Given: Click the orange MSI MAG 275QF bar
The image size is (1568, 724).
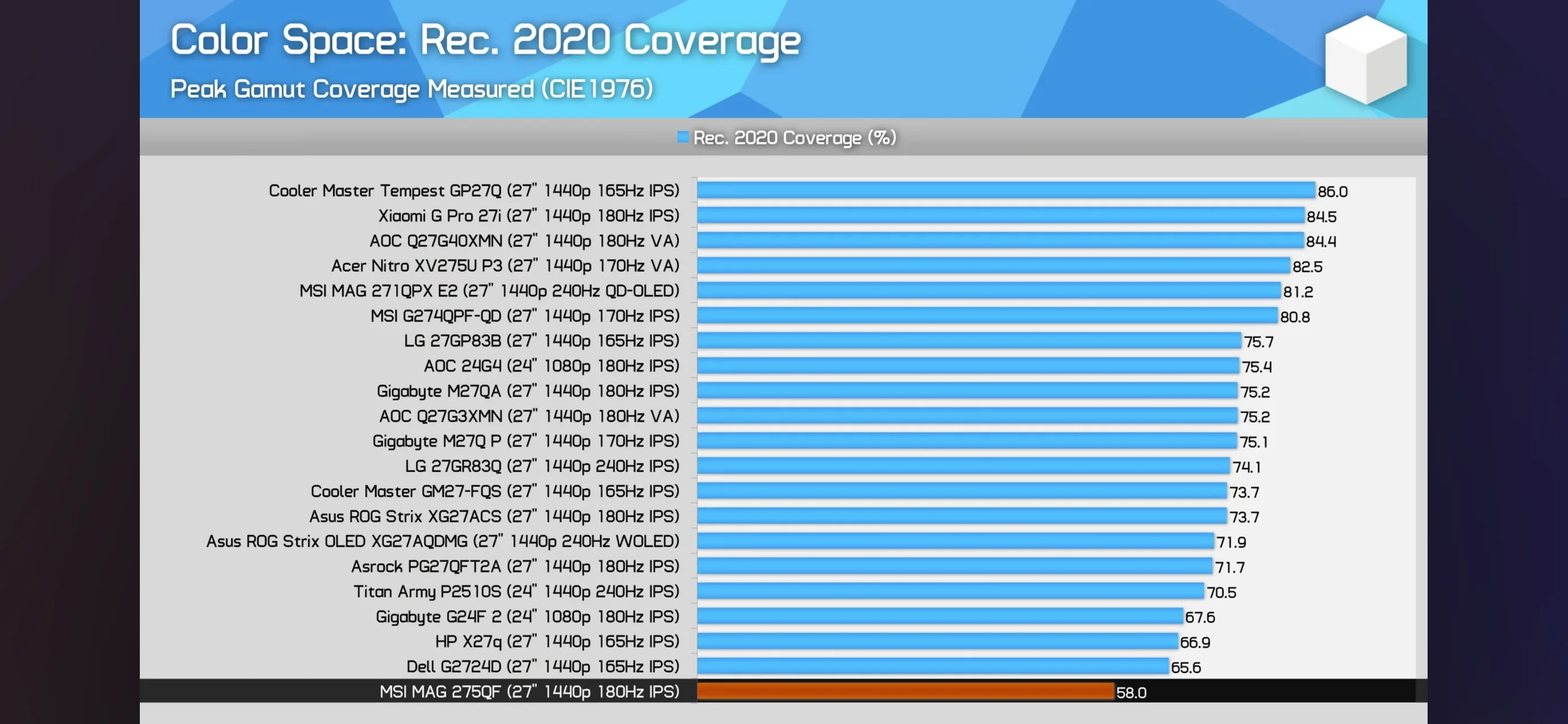Looking at the screenshot, I should click(905, 691).
